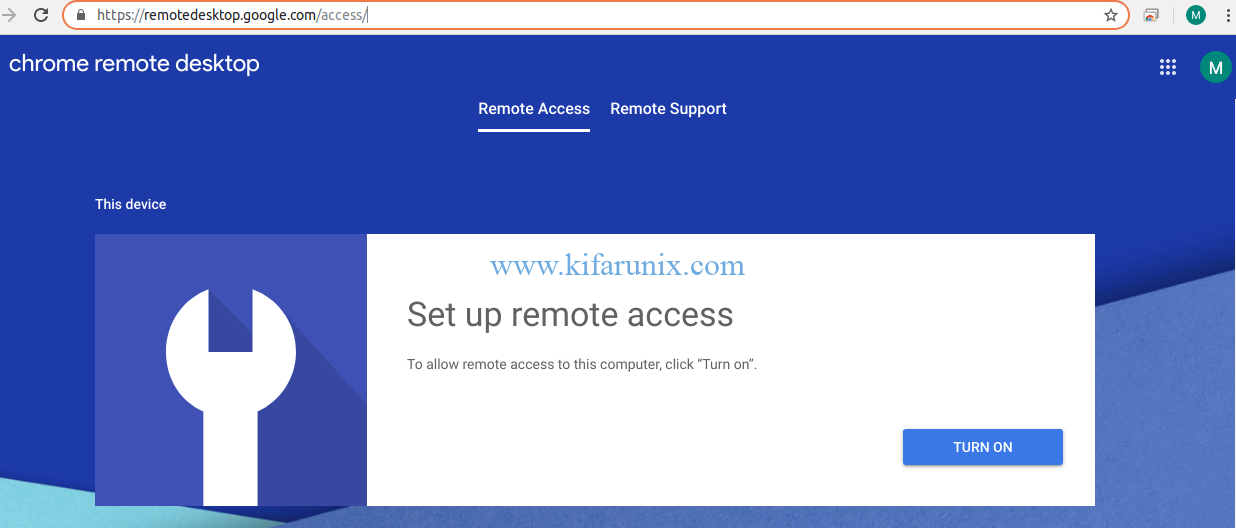Open the Google apps grid launcher
Image resolution: width=1236 pixels, height=528 pixels.
[1167, 67]
